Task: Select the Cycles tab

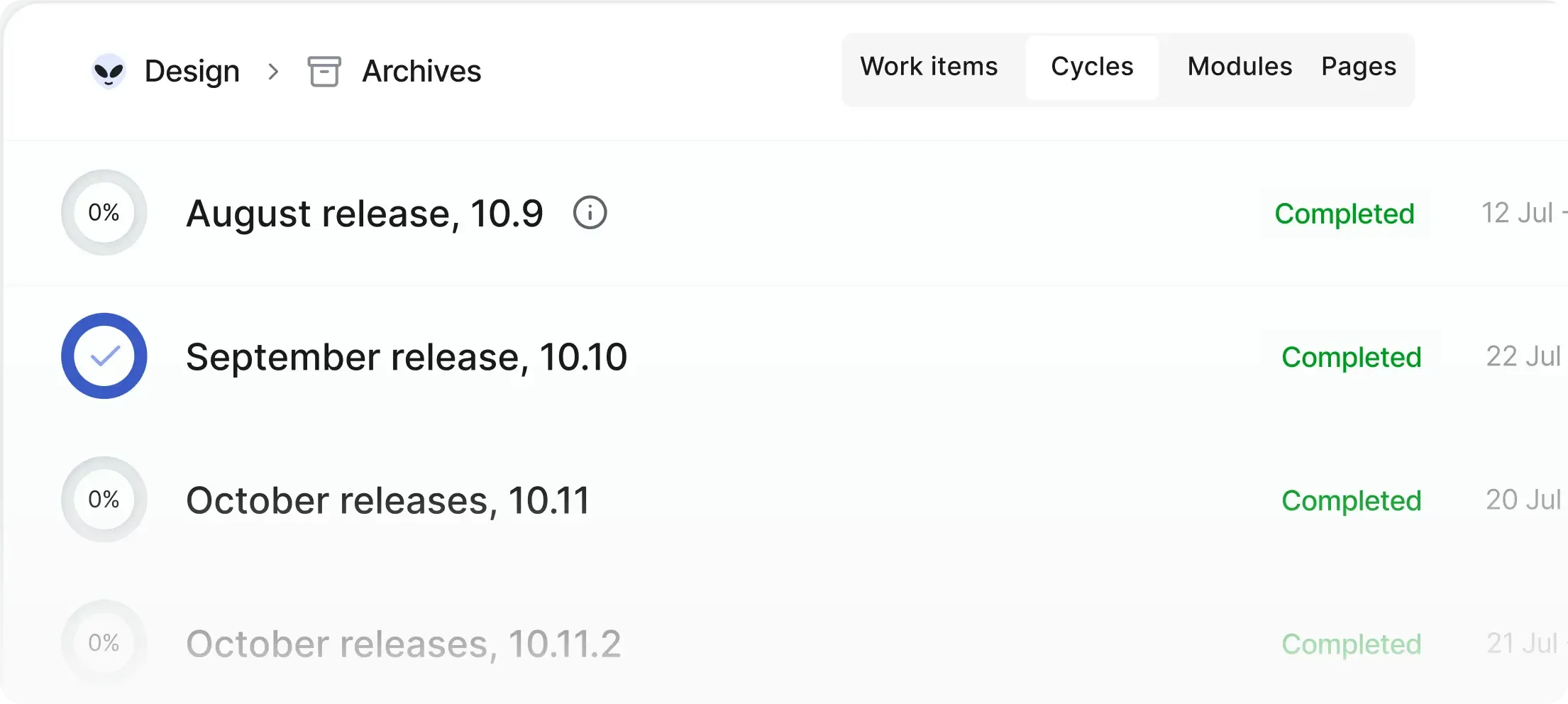Action: (x=1092, y=67)
